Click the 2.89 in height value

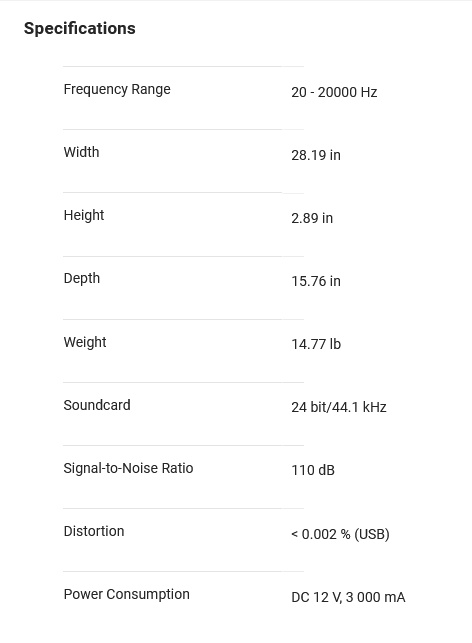point(312,218)
